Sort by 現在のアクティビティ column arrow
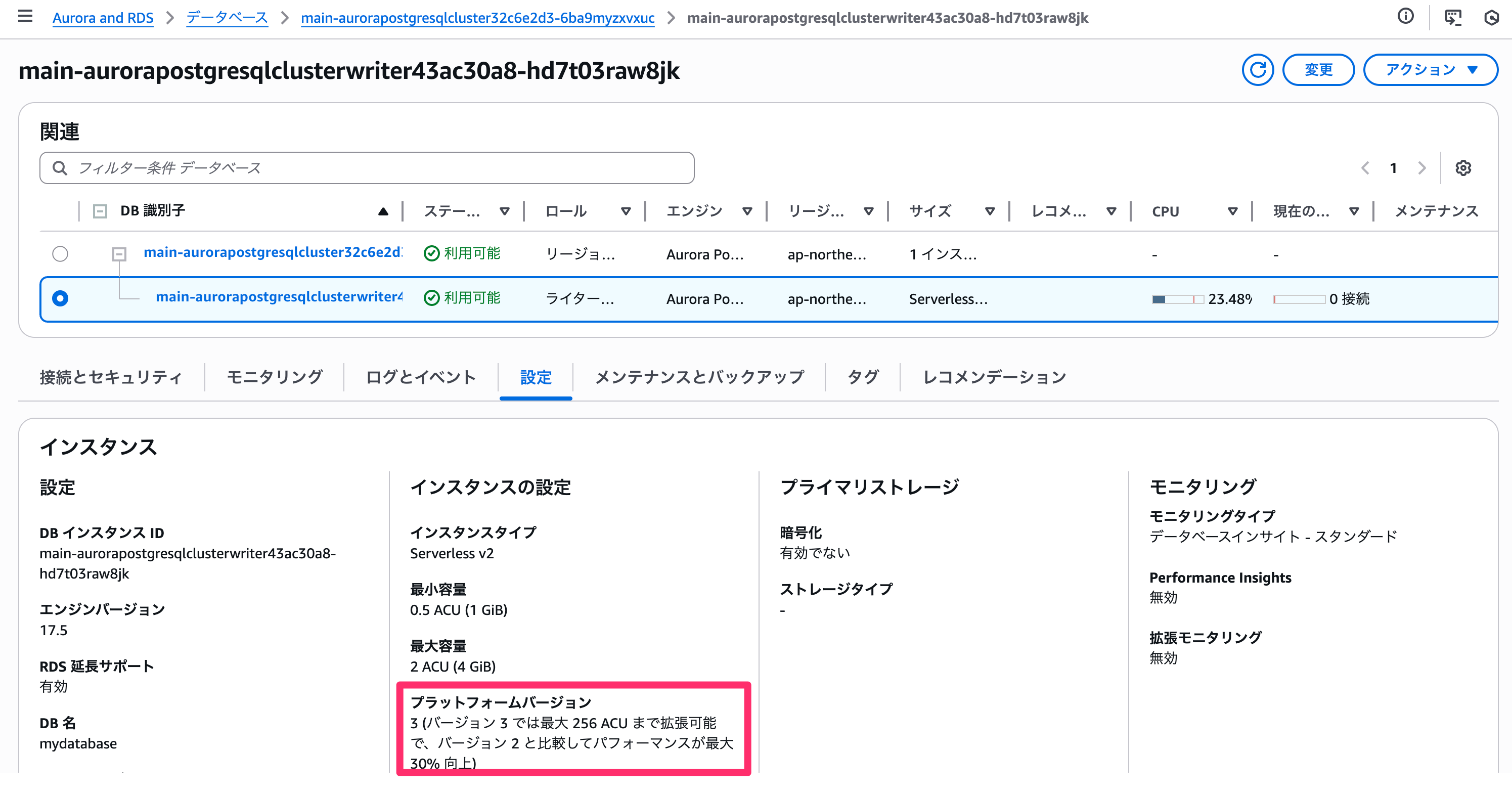The width and height of the screenshot is (1512, 797). coord(1354,211)
